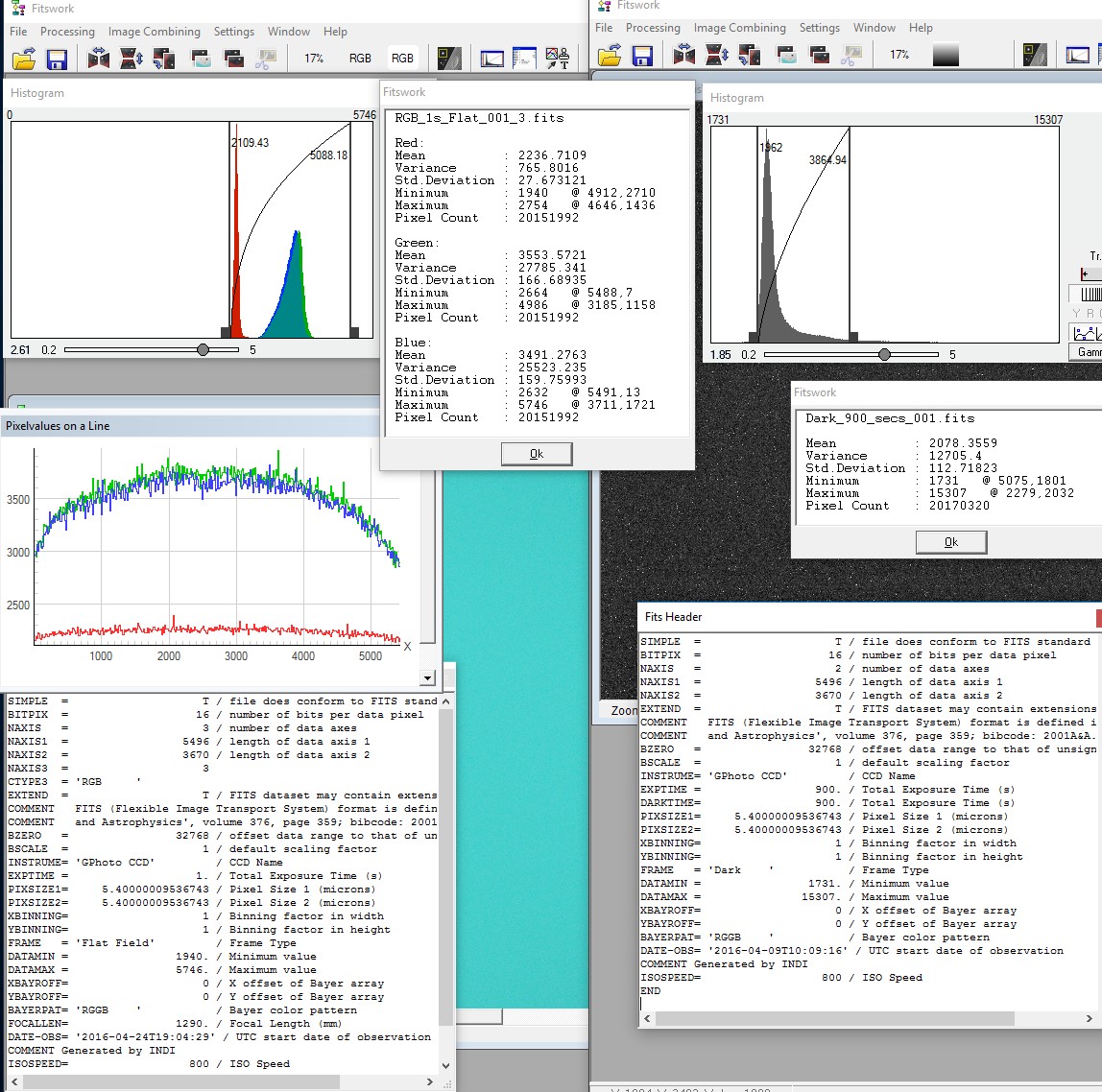Screen dimensions: 1102x1092
Task: Toggle the highlighted RGB button in left toolbar
Action: point(402,59)
